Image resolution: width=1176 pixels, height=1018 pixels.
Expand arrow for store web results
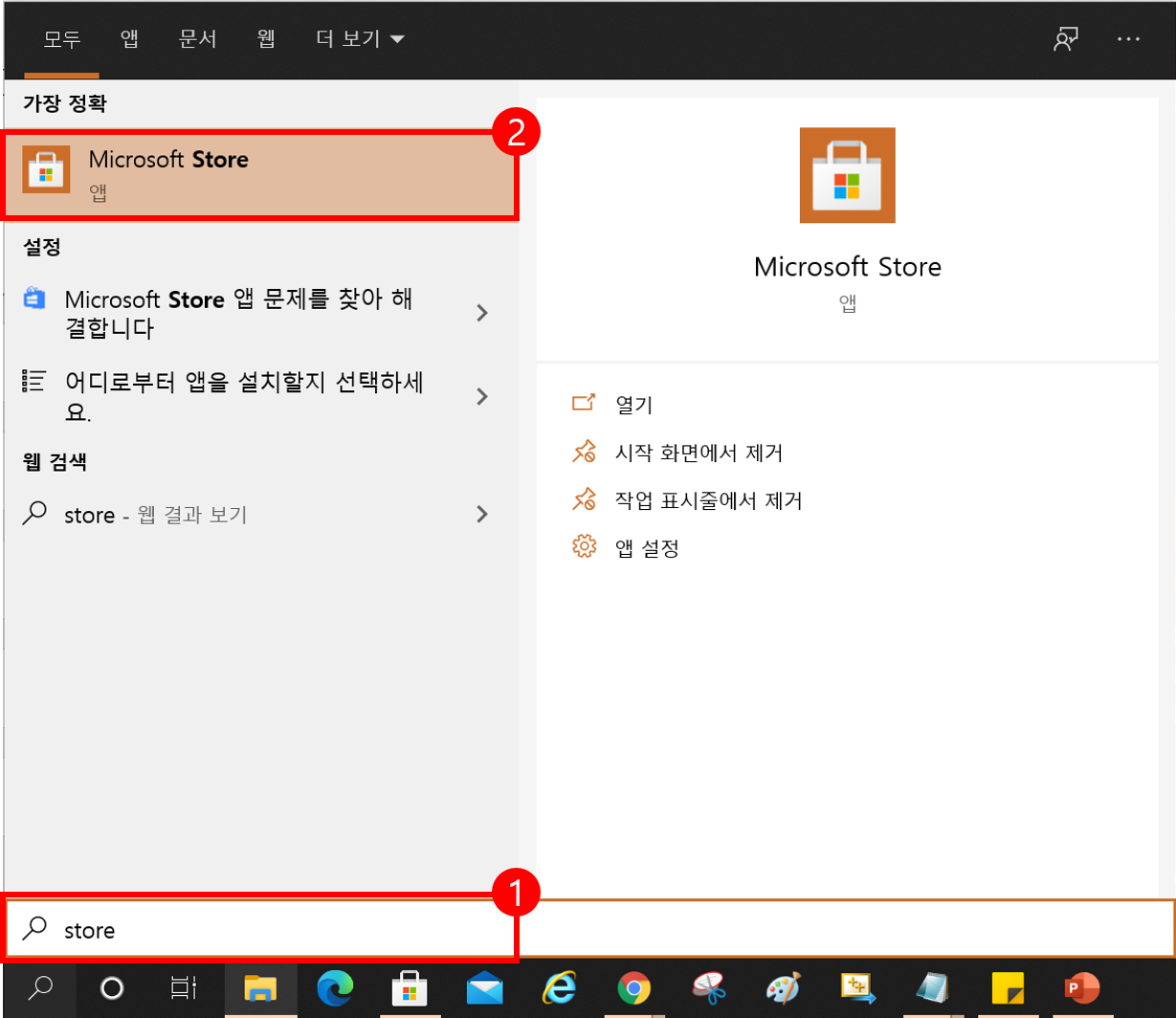point(482,515)
